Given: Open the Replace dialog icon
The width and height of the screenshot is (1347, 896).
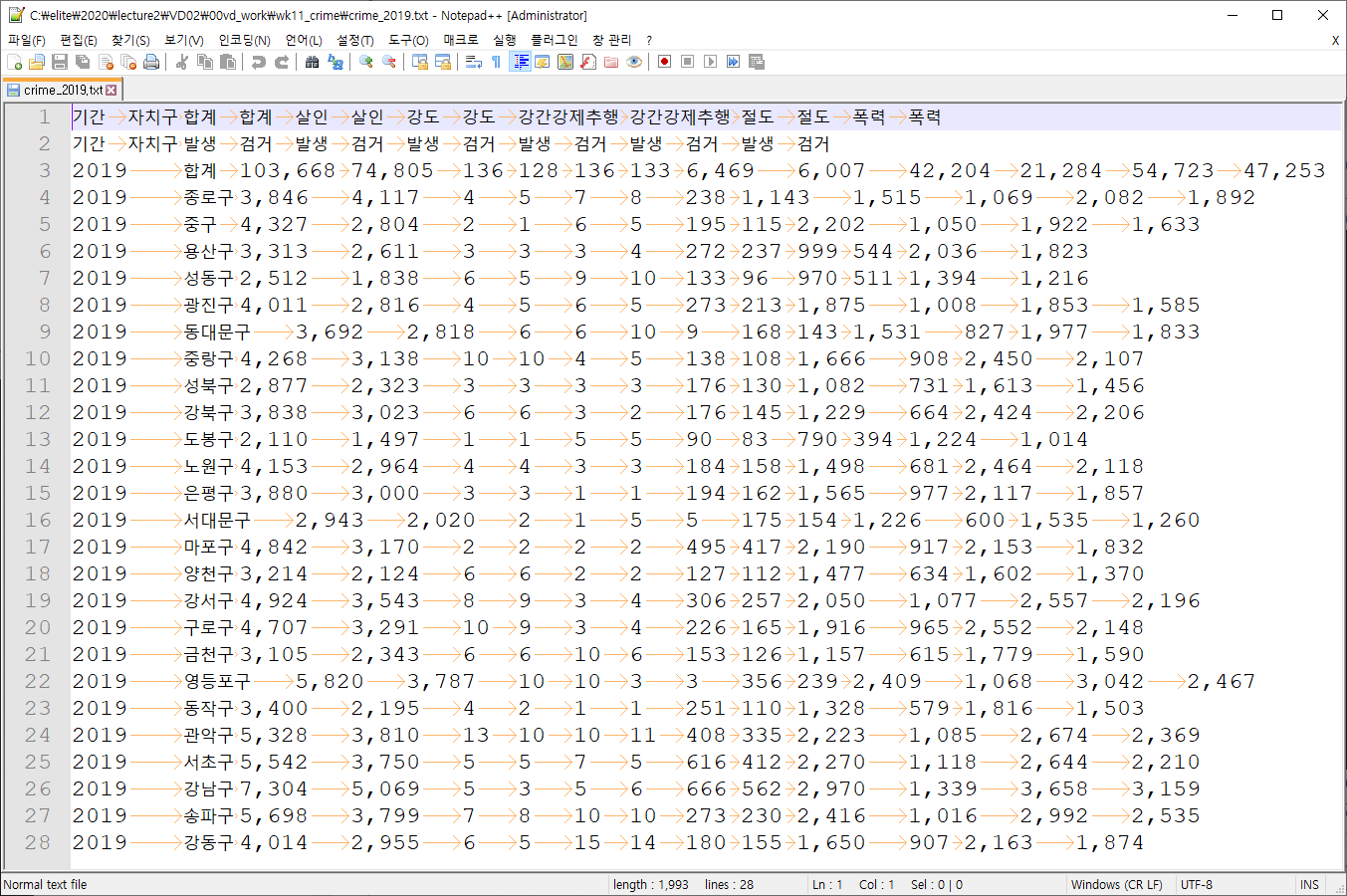Looking at the screenshot, I should 336,62.
